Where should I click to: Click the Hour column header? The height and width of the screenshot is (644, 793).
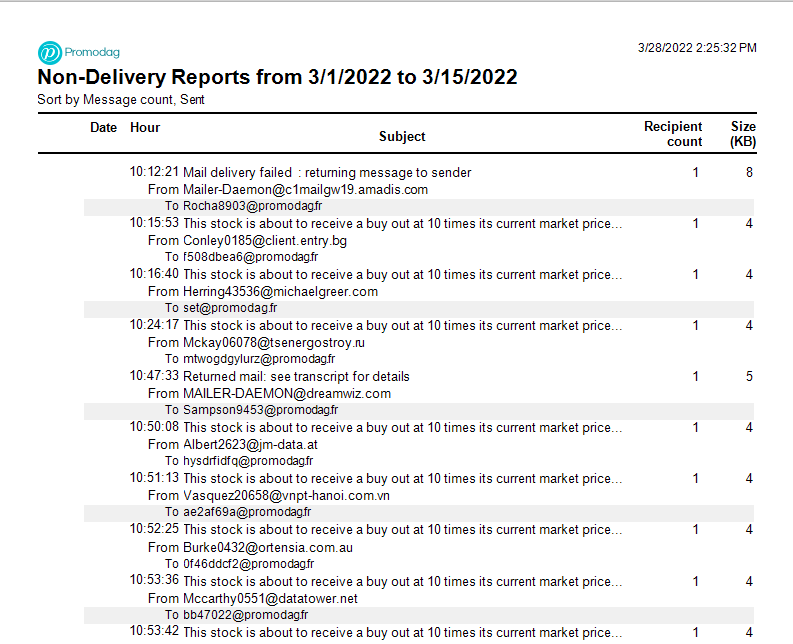(145, 127)
